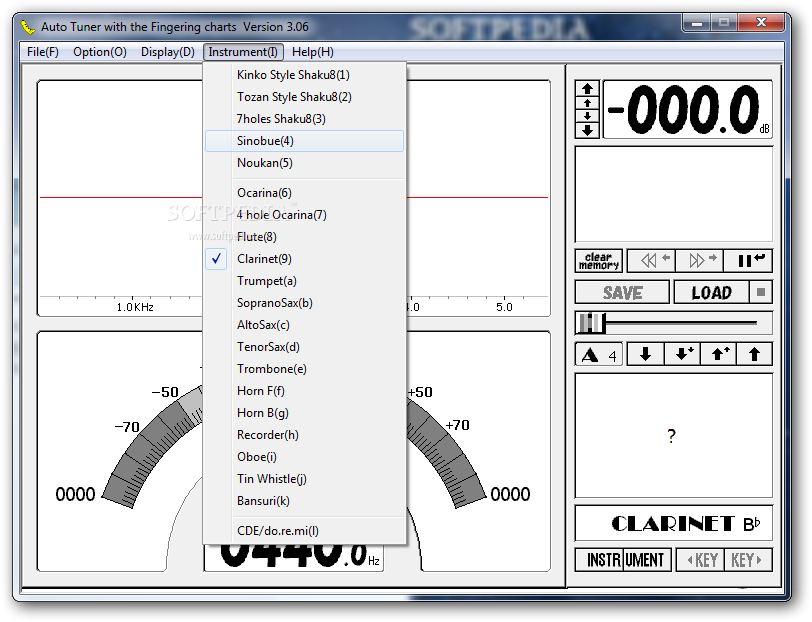Select Tin Whistle(j) instrument
Screen dimensions: 812x622
(304, 479)
